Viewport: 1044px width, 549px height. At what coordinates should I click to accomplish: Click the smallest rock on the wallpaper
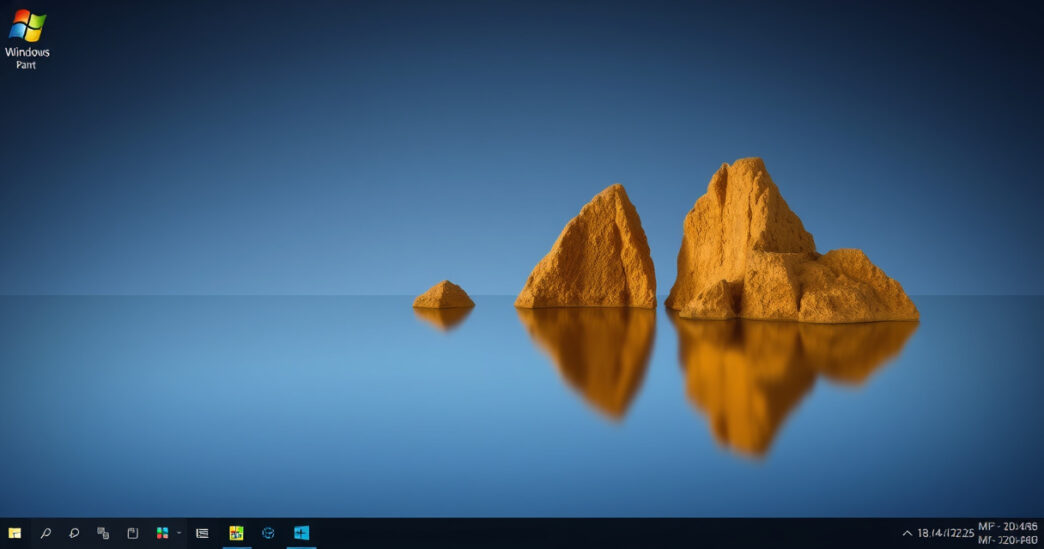[443, 295]
